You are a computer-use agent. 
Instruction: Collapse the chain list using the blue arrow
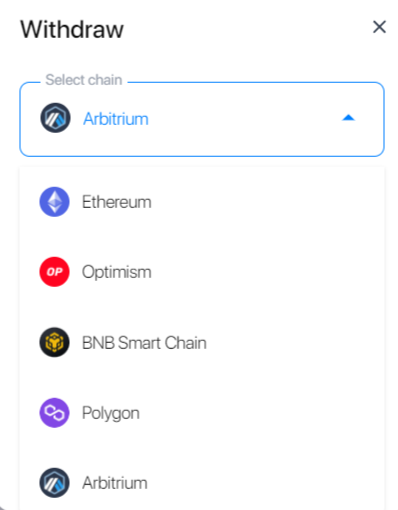tap(348, 118)
